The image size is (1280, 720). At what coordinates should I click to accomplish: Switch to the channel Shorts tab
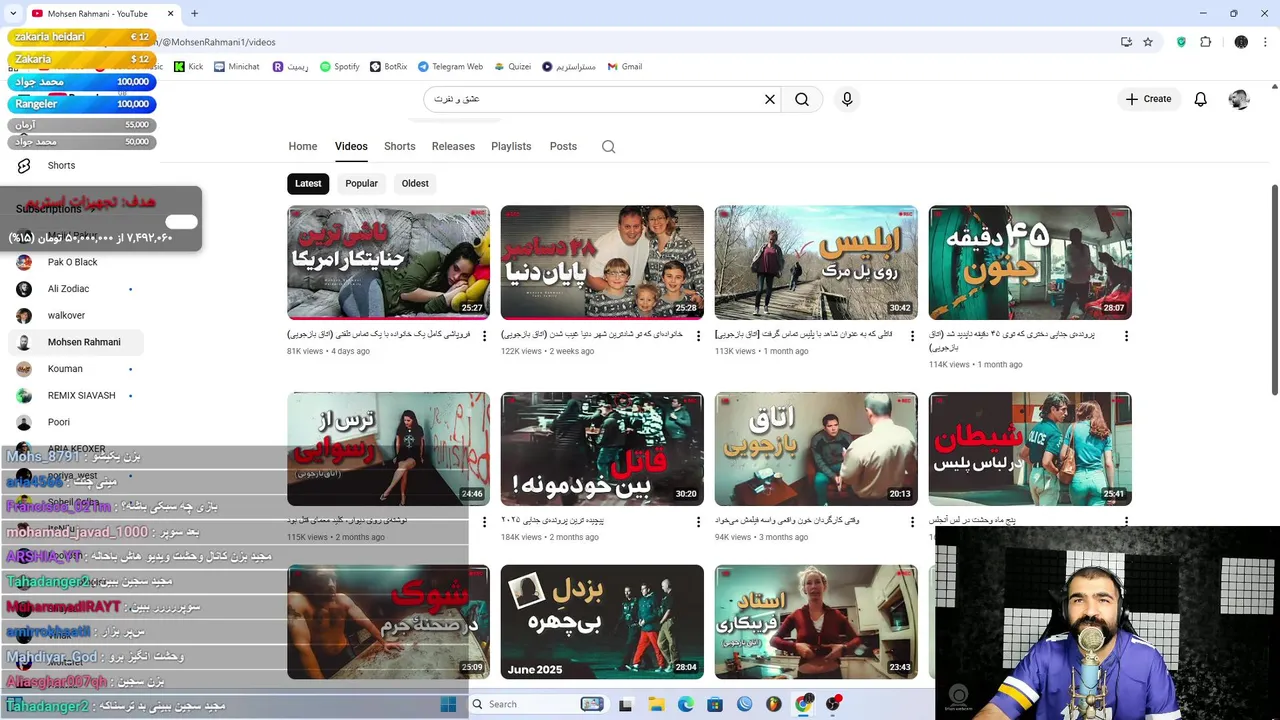pyautogui.click(x=400, y=146)
